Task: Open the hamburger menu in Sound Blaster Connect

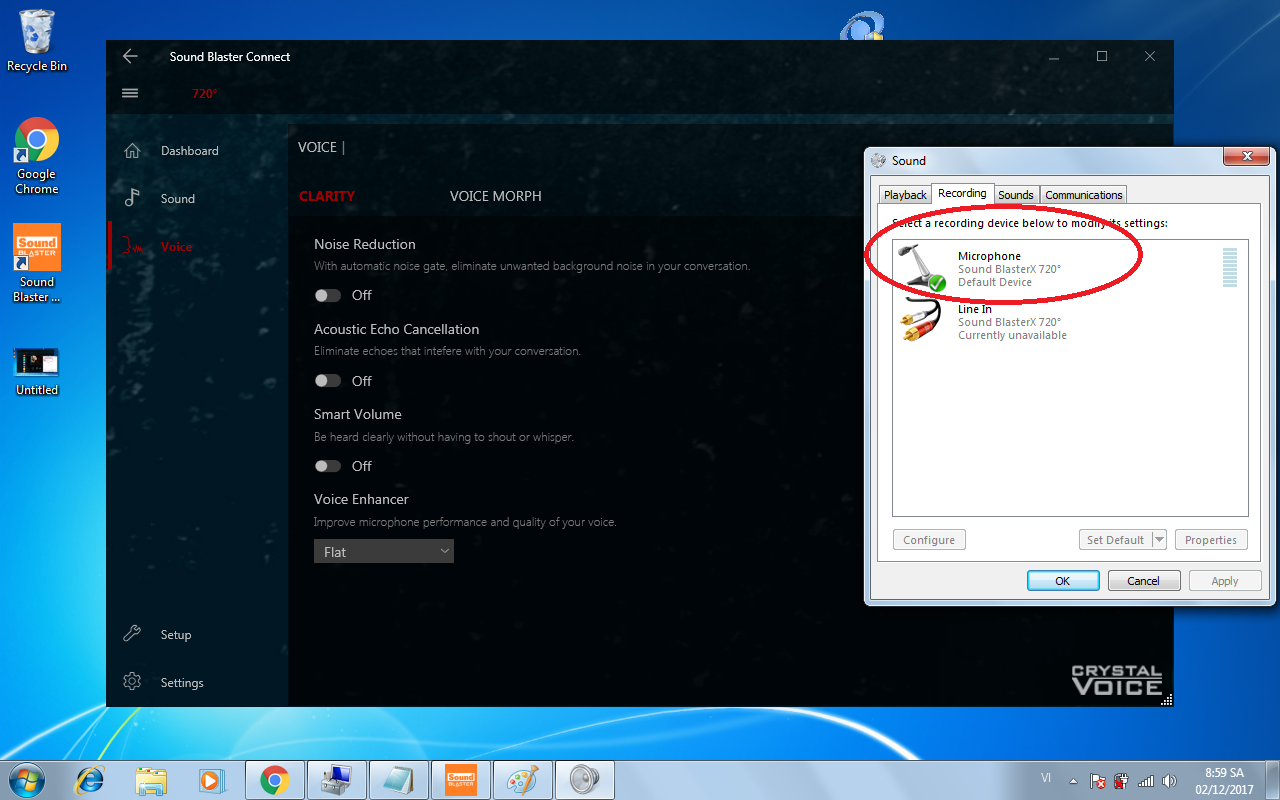Action: pyautogui.click(x=130, y=93)
